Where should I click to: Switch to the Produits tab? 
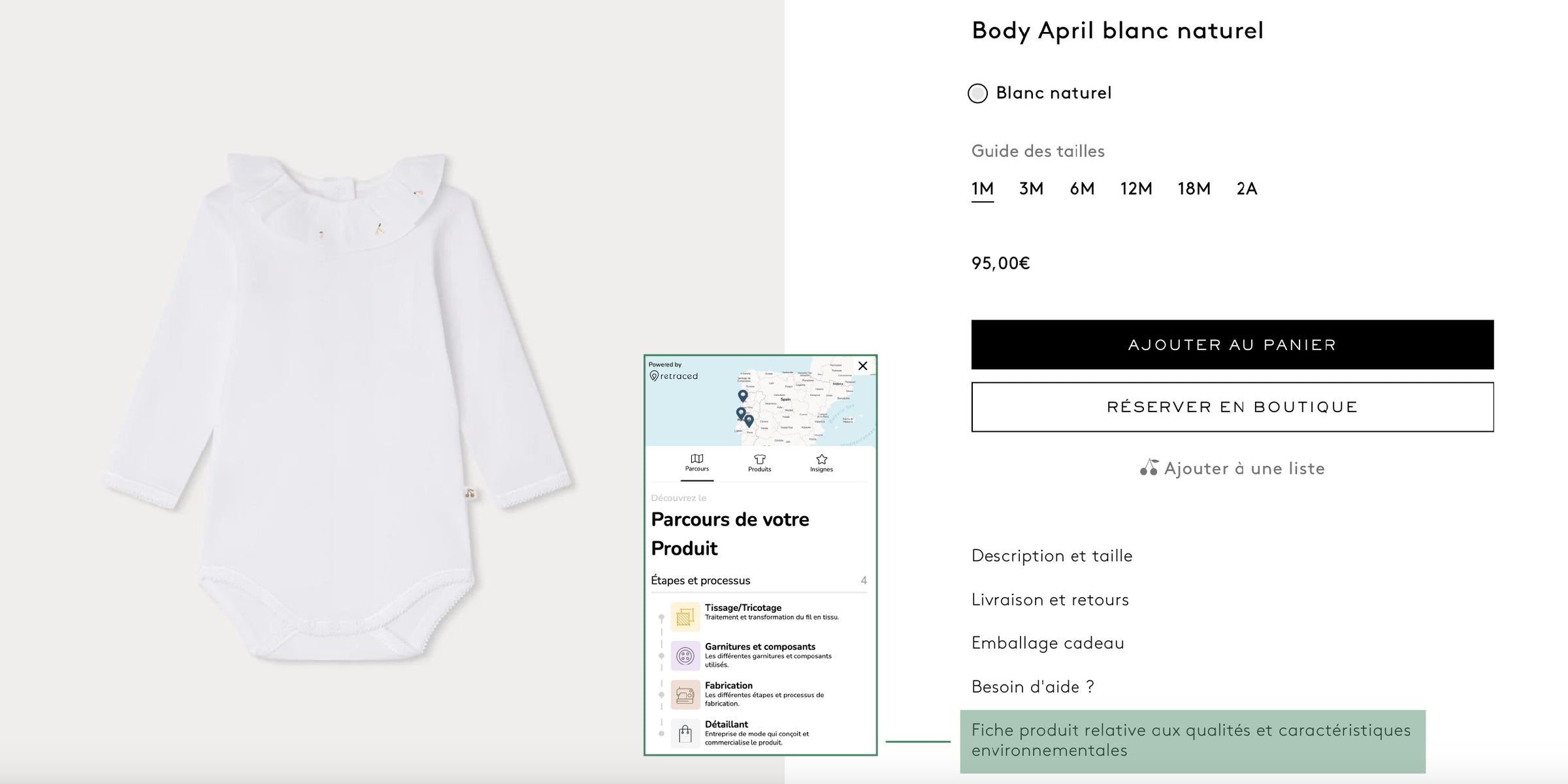[x=759, y=463]
